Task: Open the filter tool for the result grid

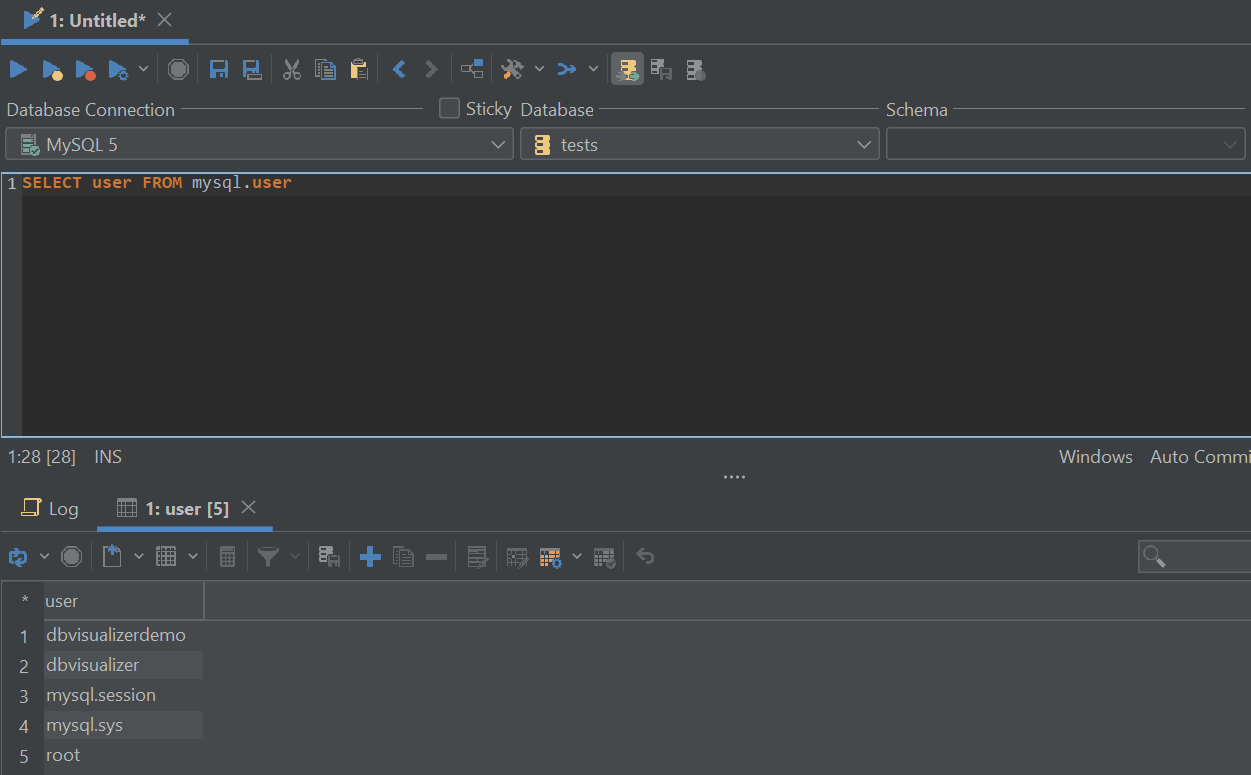Action: [270, 556]
